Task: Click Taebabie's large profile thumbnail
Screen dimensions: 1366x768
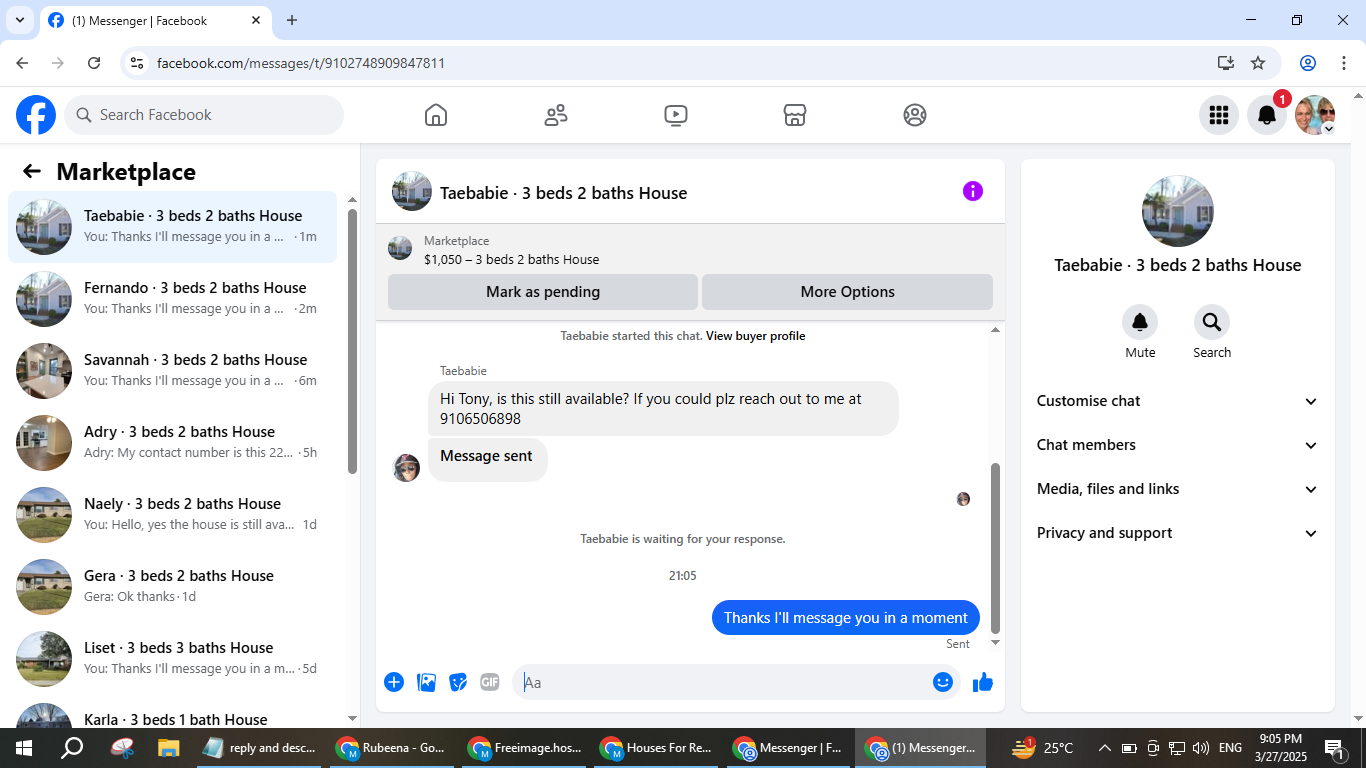Action: pyautogui.click(x=1178, y=211)
